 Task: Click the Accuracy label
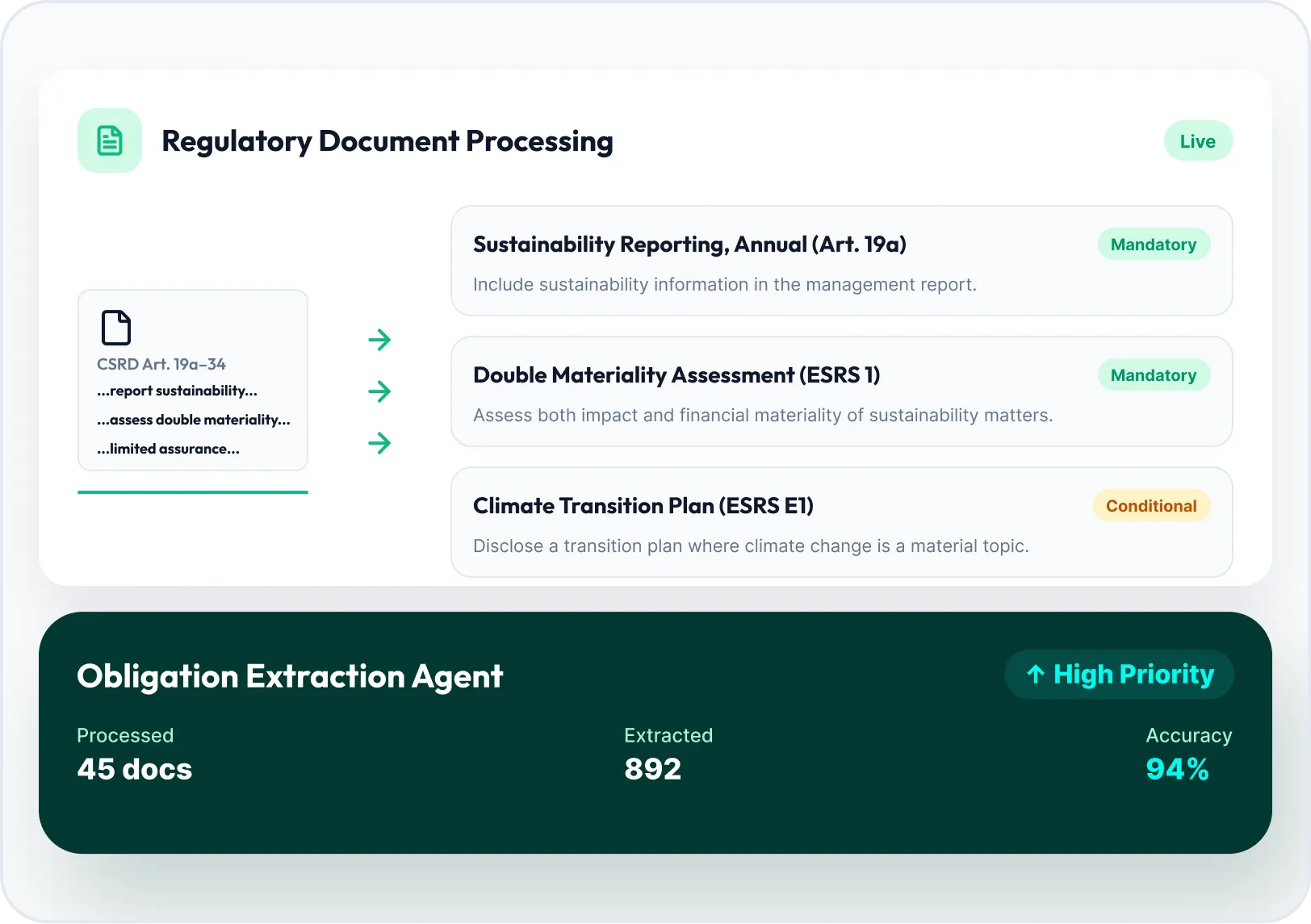click(x=1189, y=736)
